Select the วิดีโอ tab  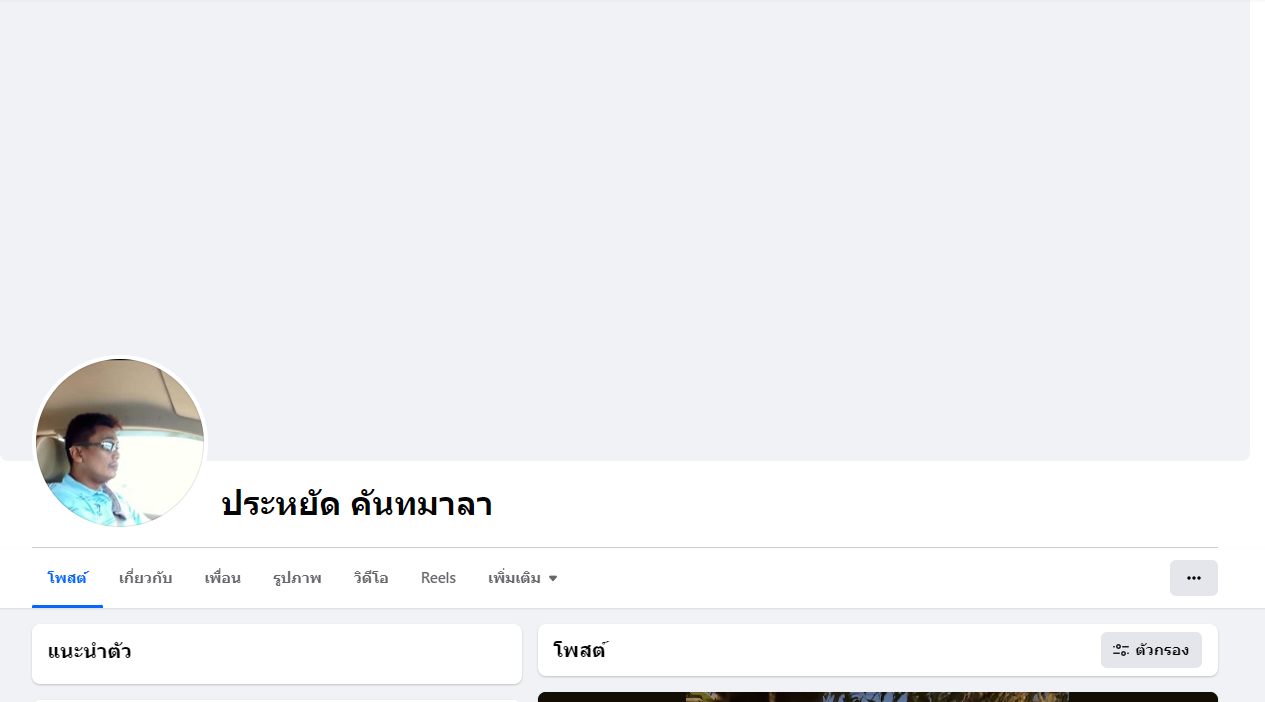click(x=371, y=578)
